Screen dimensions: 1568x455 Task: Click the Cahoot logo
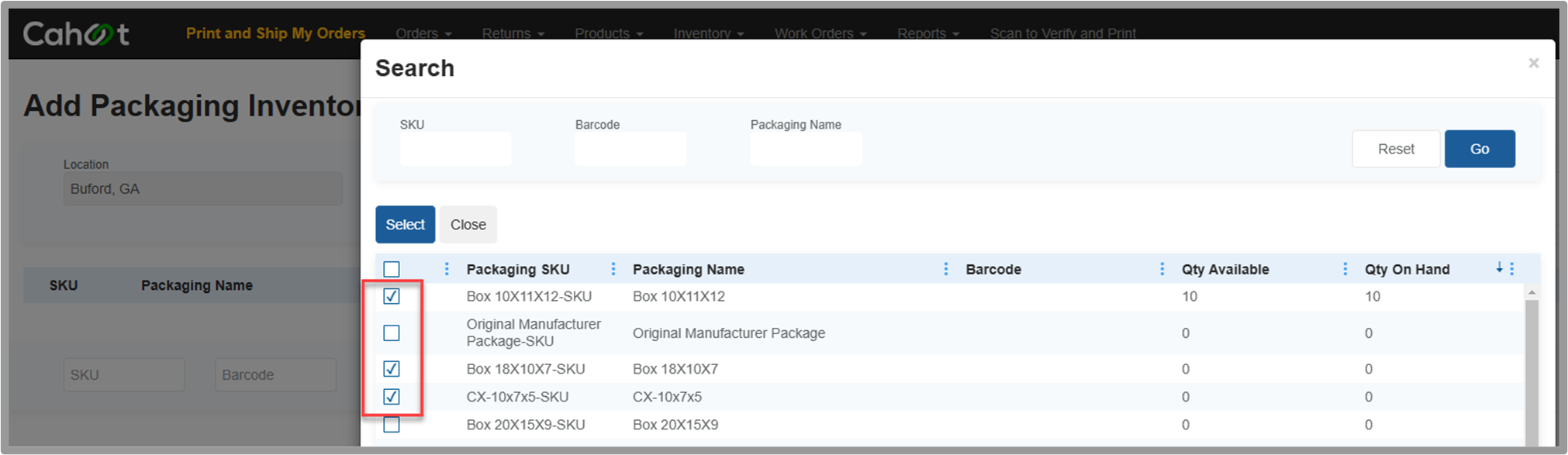click(75, 33)
